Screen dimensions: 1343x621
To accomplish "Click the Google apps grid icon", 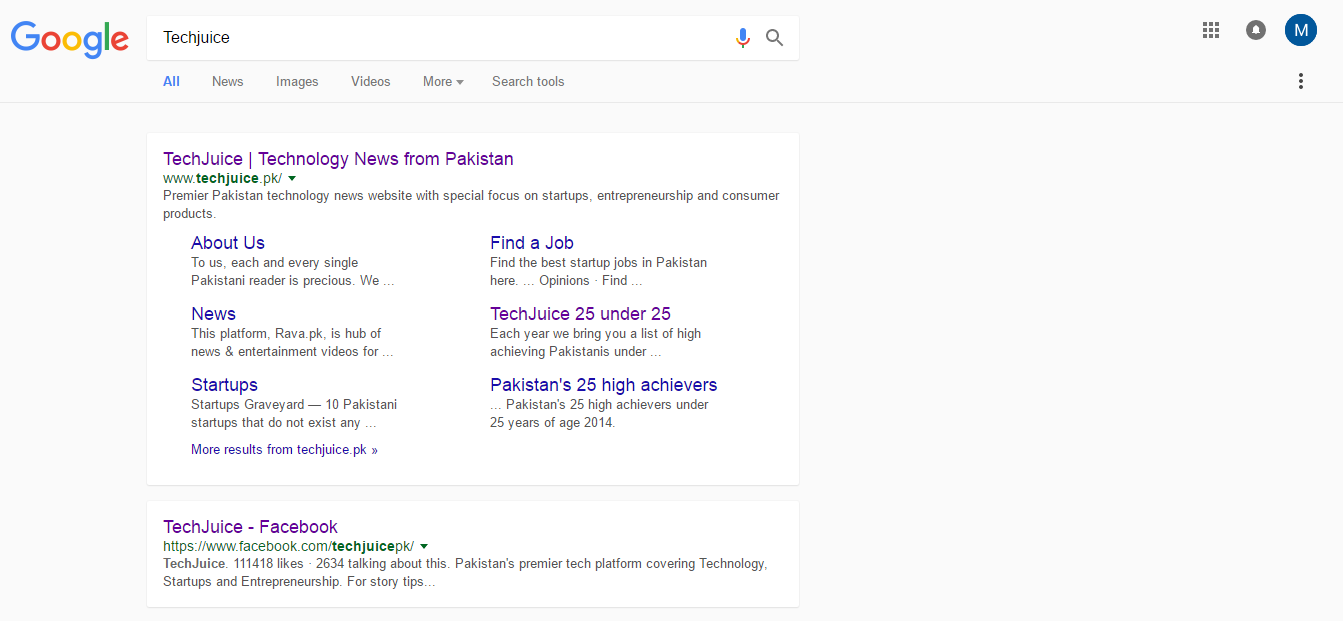I will pos(1211,30).
